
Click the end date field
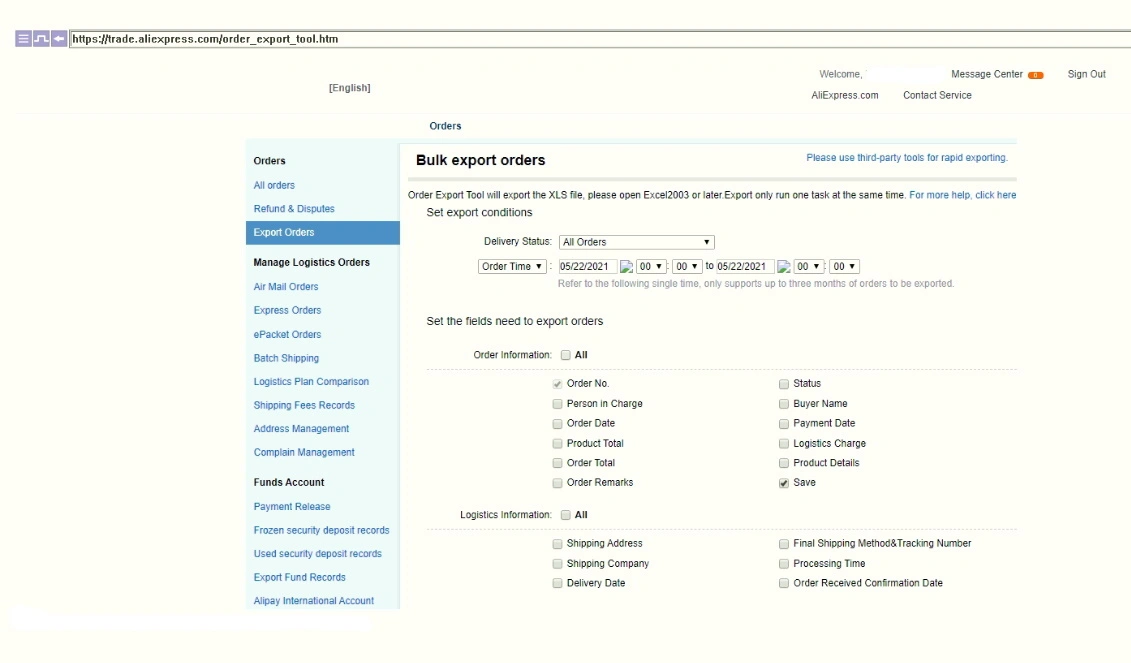[x=745, y=267]
